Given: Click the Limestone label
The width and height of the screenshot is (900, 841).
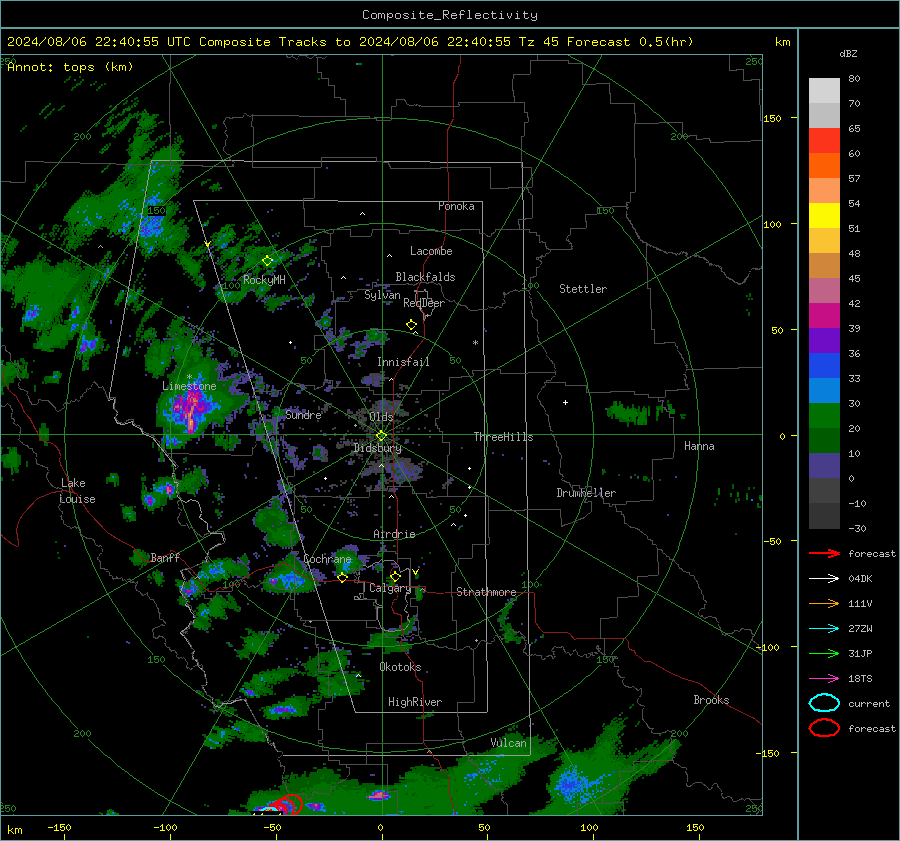Looking at the screenshot, I should click(x=189, y=386).
